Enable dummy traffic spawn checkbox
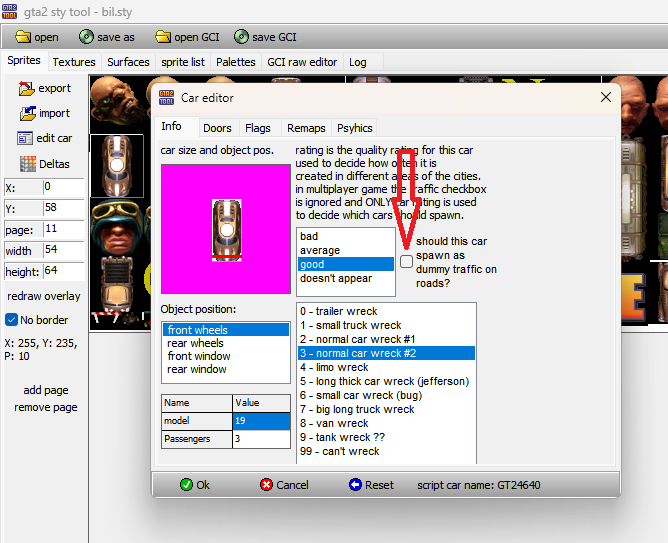 406,261
